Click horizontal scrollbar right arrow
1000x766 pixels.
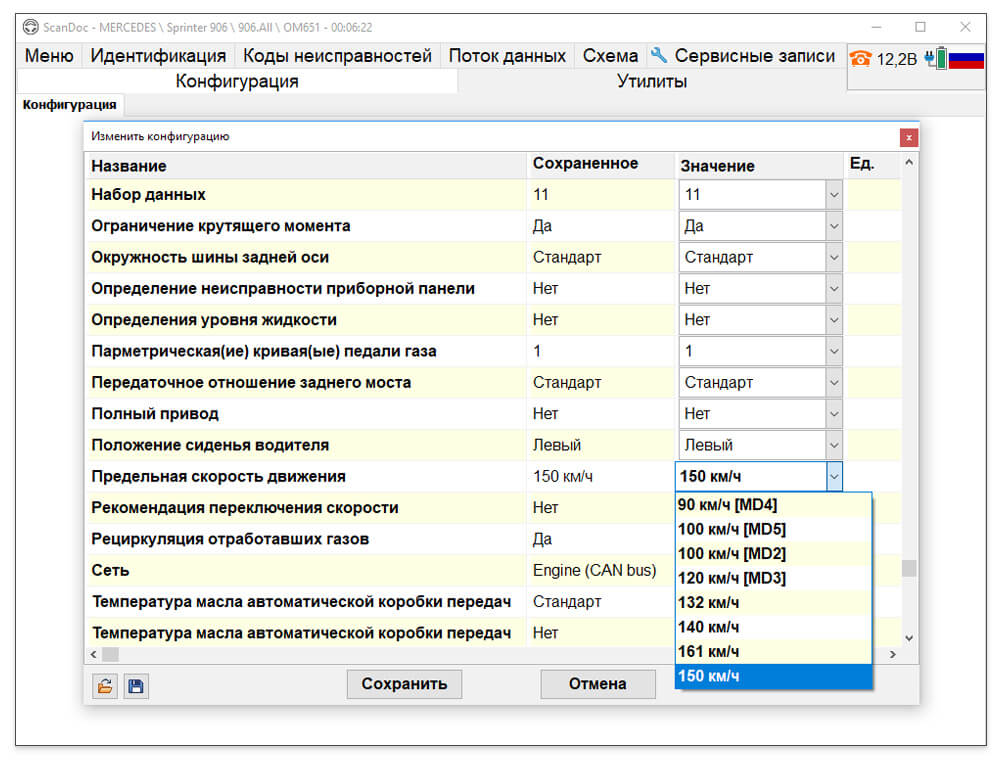click(x=893, y=654)
